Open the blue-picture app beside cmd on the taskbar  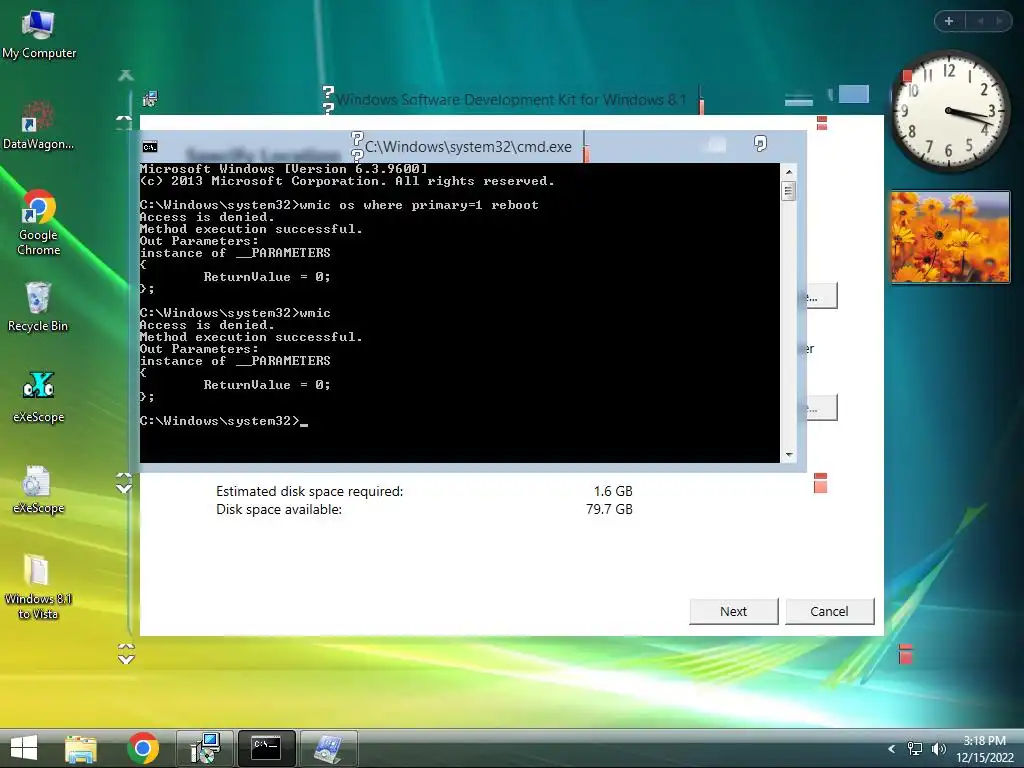[x=328, y=748]
